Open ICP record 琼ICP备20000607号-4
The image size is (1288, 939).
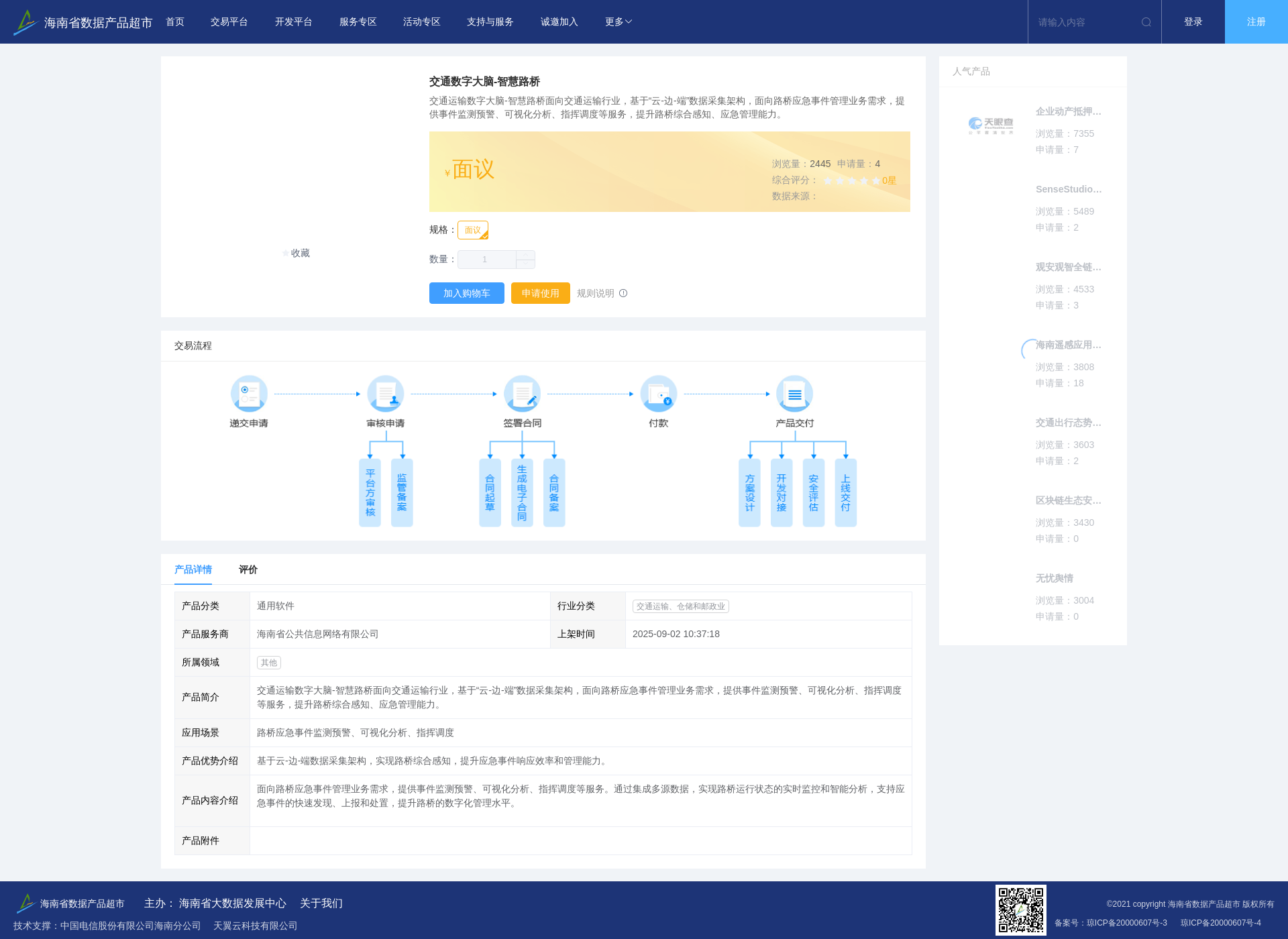pos(1221,923)
